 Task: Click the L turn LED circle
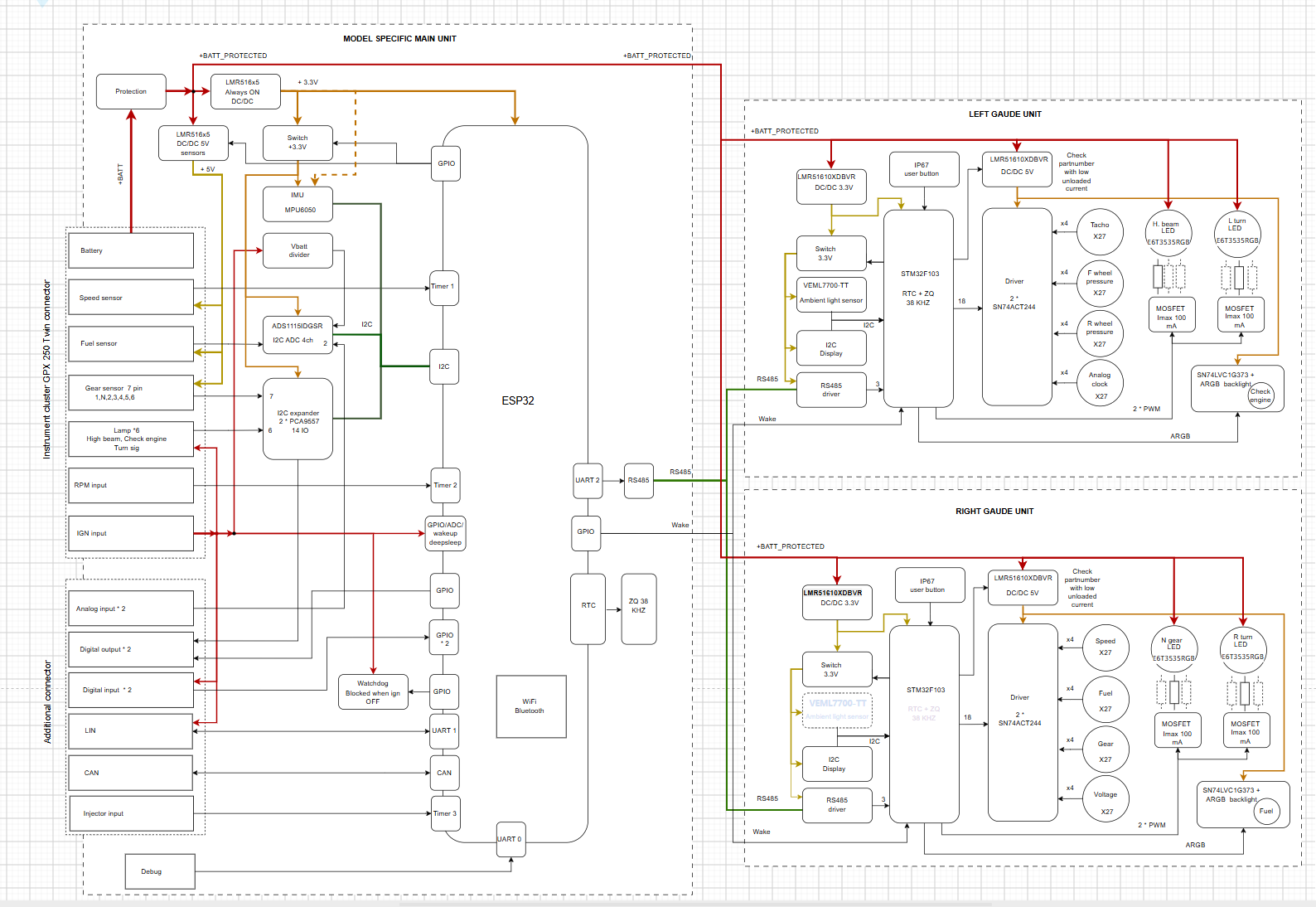tap(1237, 232)
